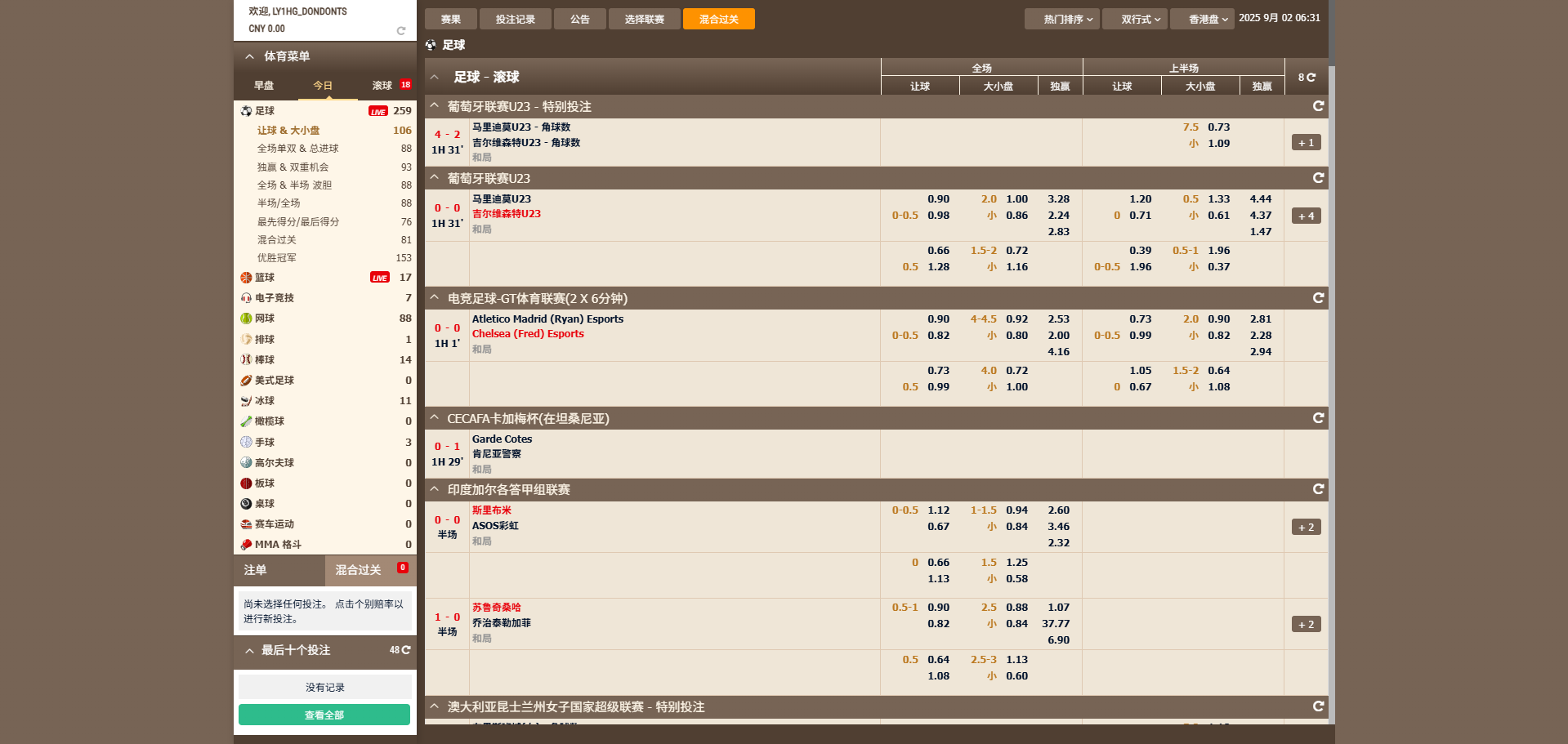Click the refresh icon beside last ten bets

[x=406, y=650]
